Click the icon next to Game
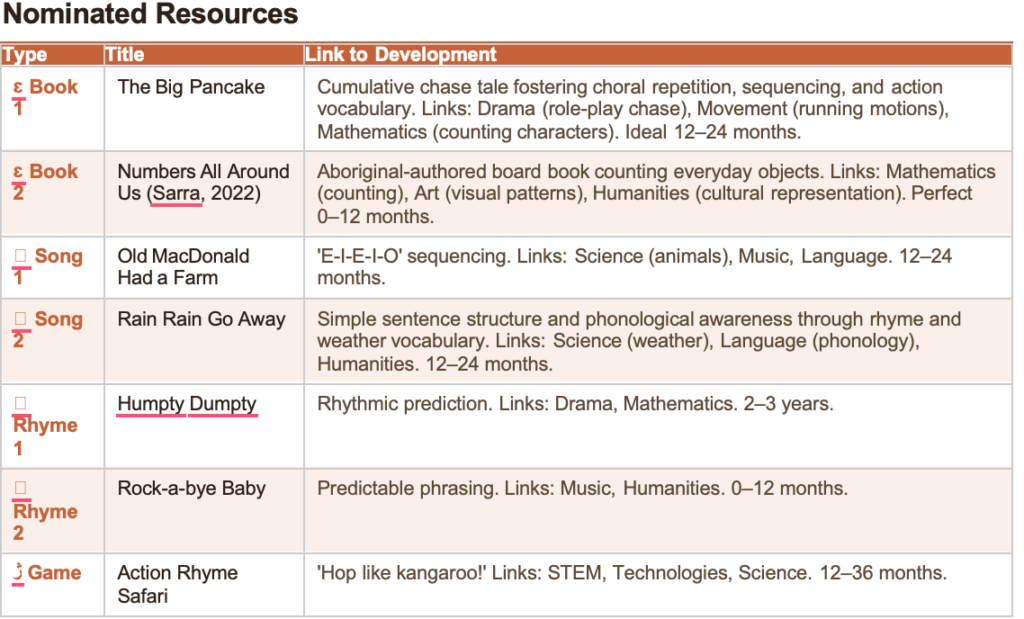Image resolution: width=1024 pixels, height=619 pixels. [x=17, y=573]
